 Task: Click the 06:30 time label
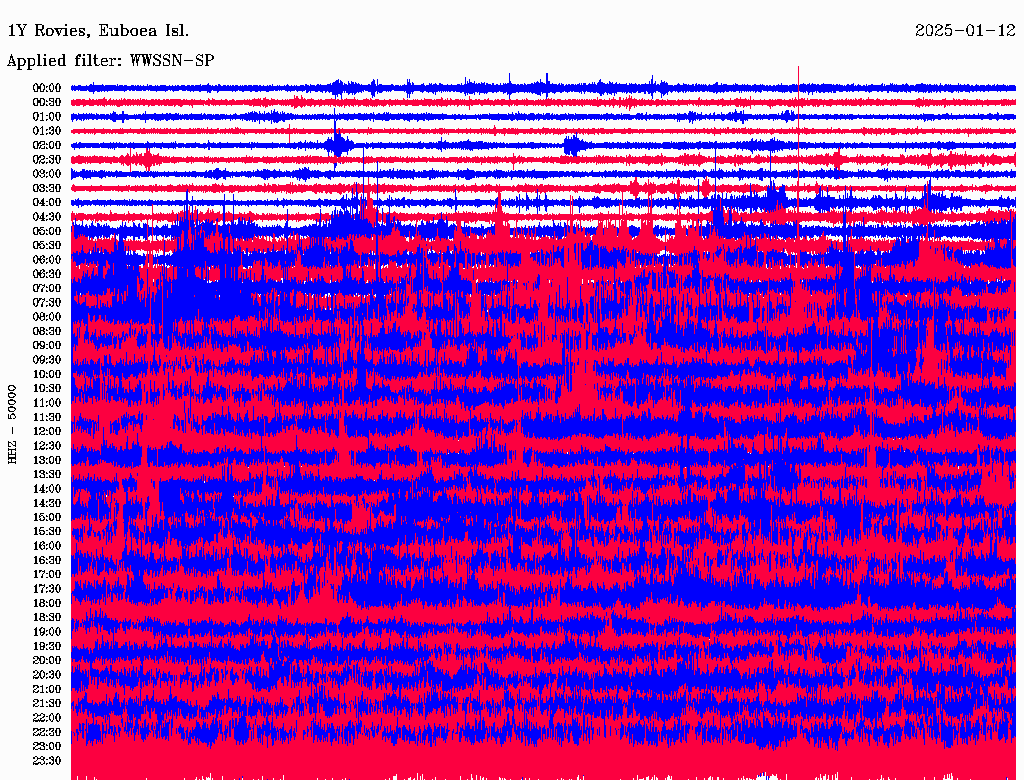(47, 274)
